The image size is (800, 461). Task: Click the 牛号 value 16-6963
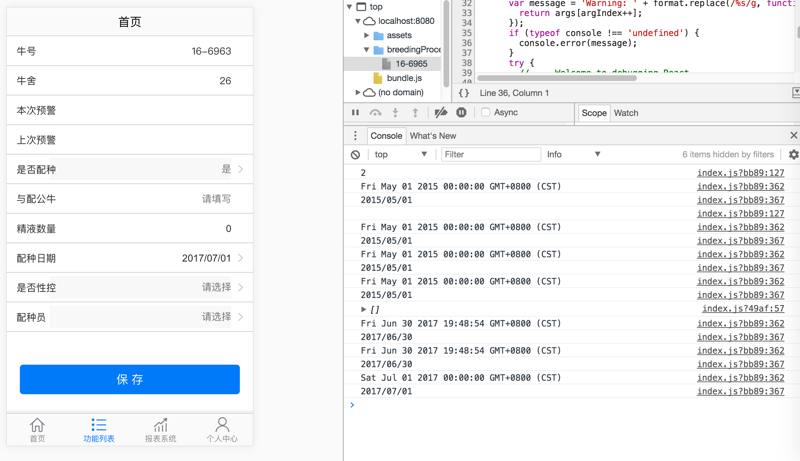[x=211, y=51]
